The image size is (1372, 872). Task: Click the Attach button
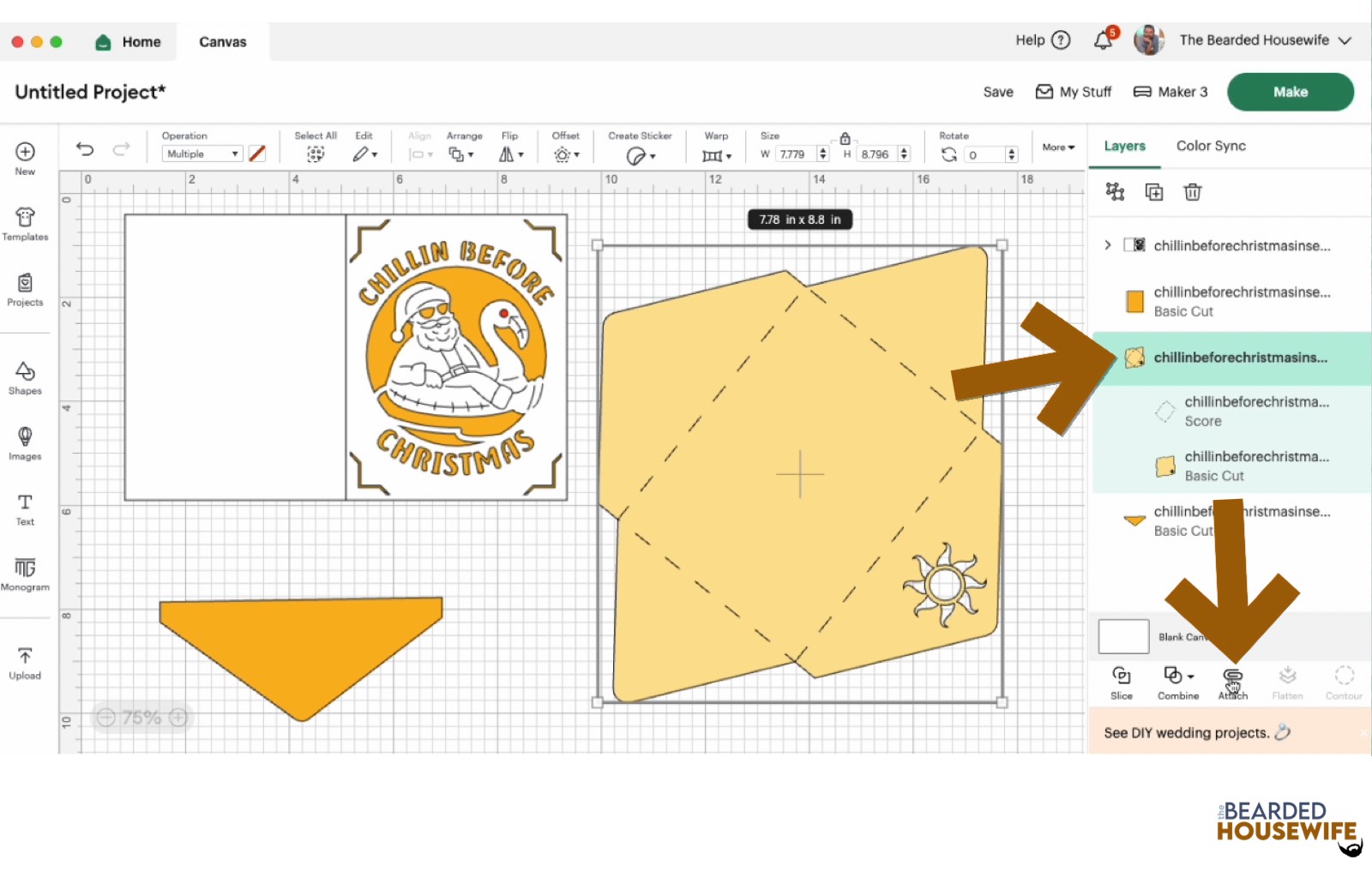coord(1233,683)
